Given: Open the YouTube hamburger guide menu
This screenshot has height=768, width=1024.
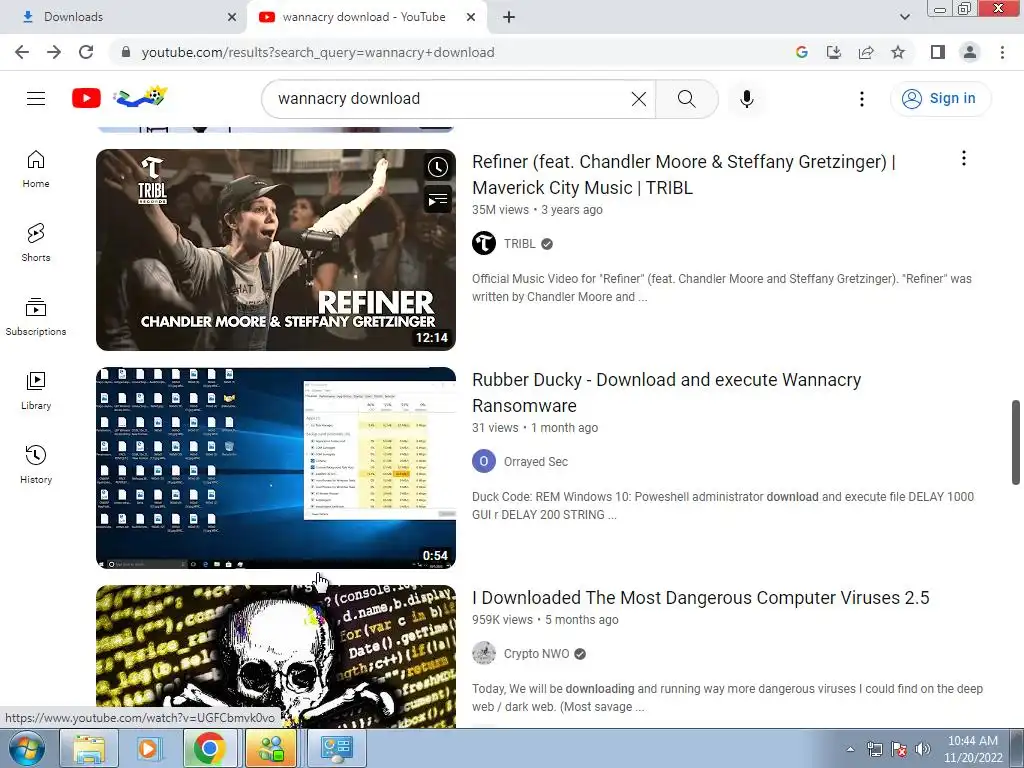Looking at the screenshot, I should [x=36, y=99].
